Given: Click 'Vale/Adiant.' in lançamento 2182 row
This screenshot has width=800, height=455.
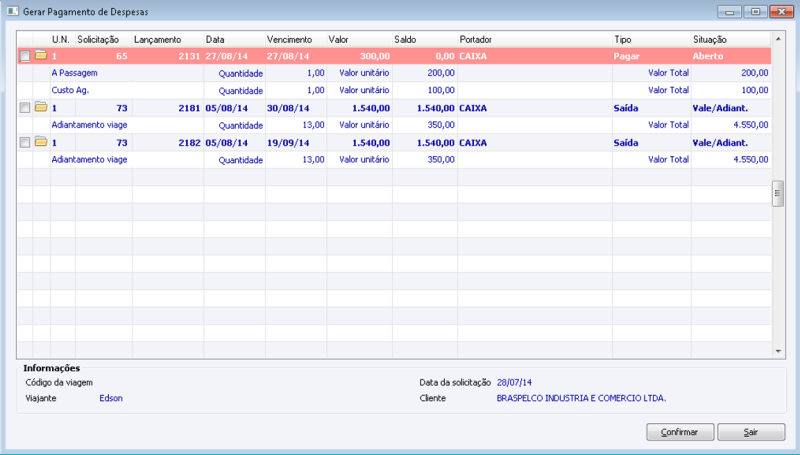Looking at the screenshot, I should click(720, 143).
